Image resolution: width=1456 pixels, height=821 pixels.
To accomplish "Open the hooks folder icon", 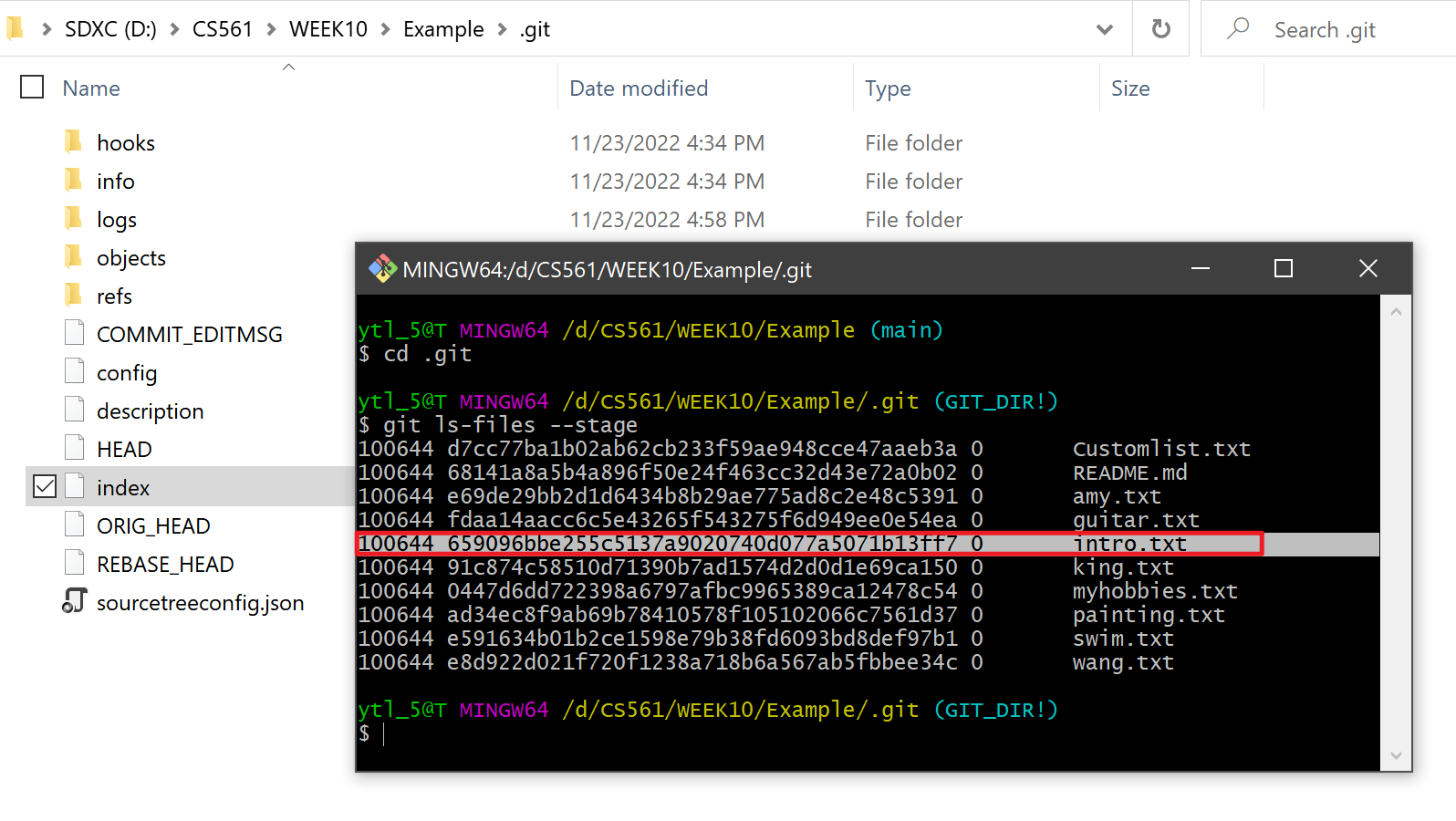I will pos(74,142).
